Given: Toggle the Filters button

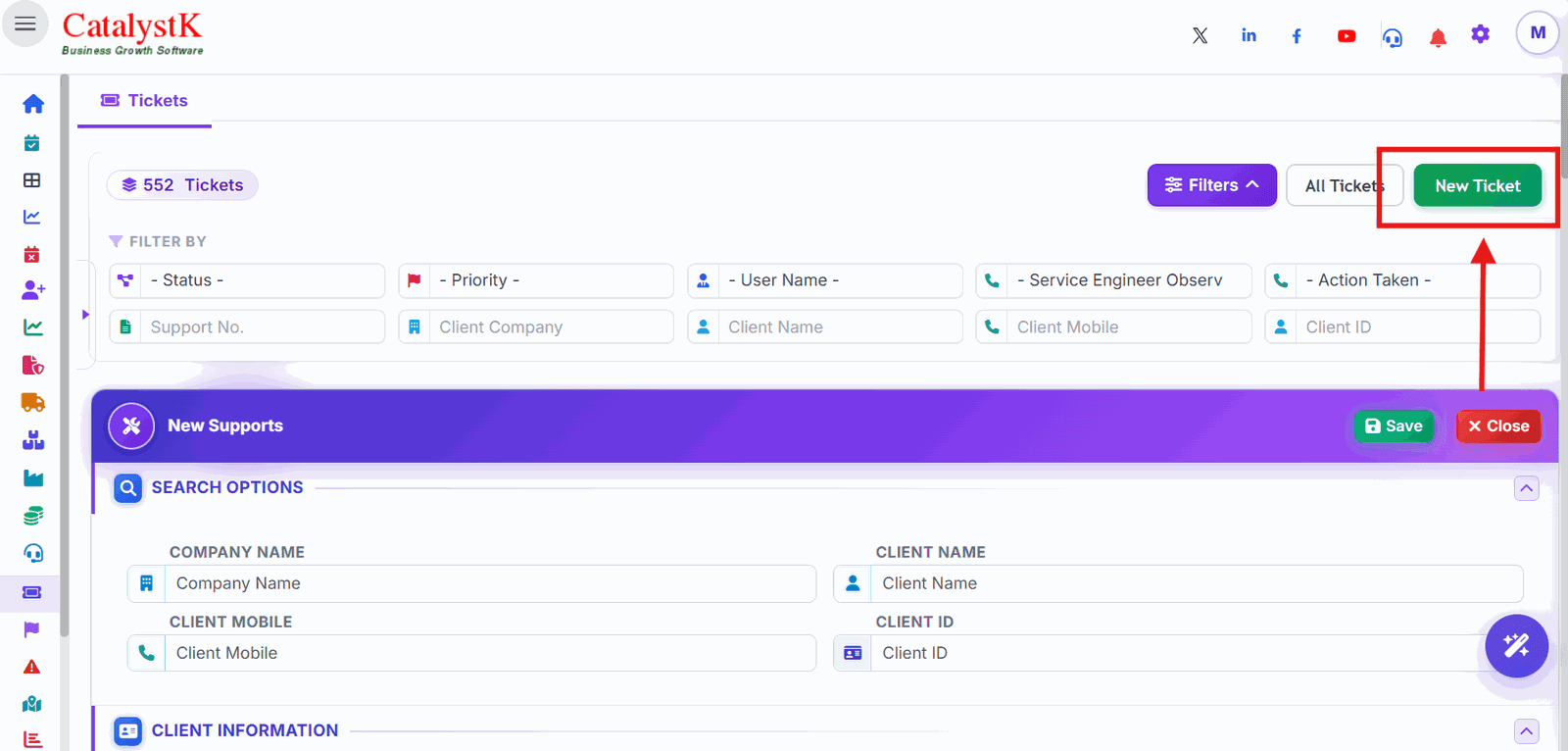Looking at the screenshot, I should click(1211, 185).
